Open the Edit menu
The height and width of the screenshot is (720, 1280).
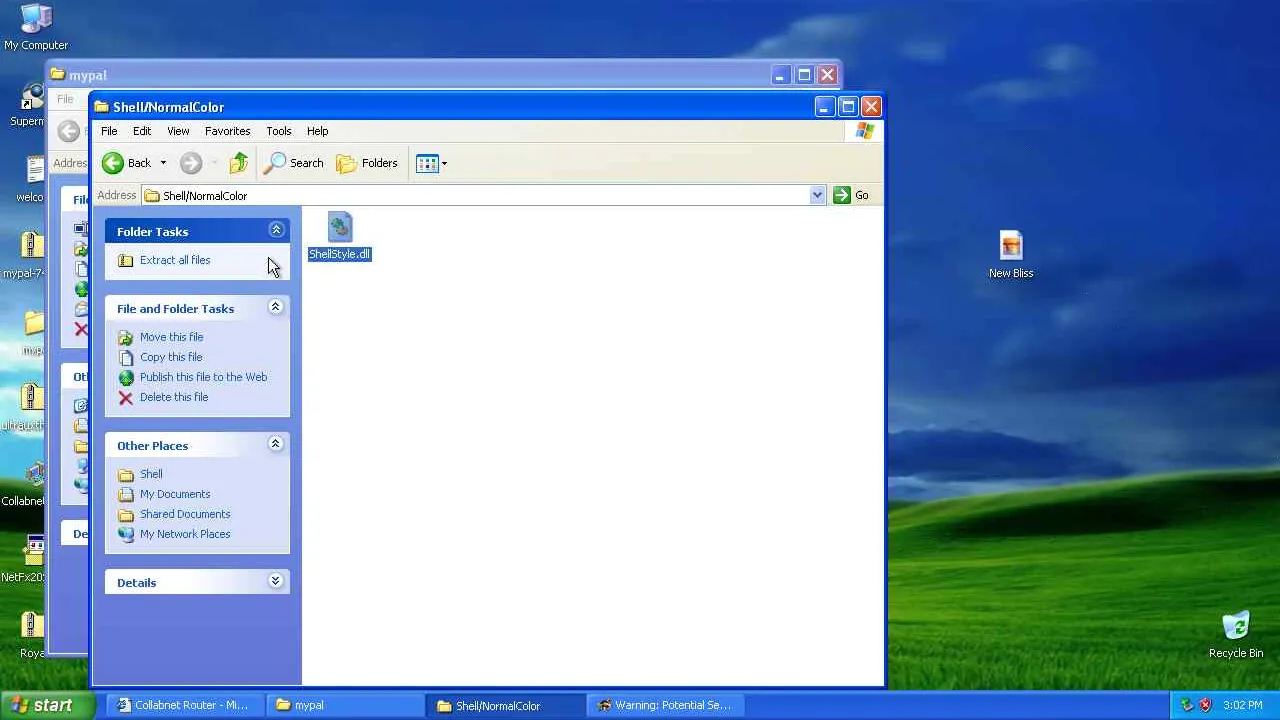coord(142,131)
